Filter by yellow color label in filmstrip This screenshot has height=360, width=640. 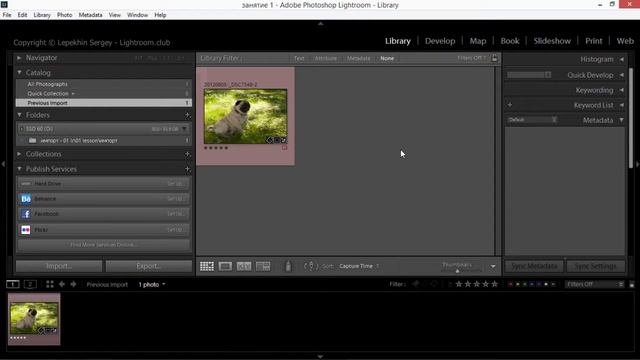[518, 284]
